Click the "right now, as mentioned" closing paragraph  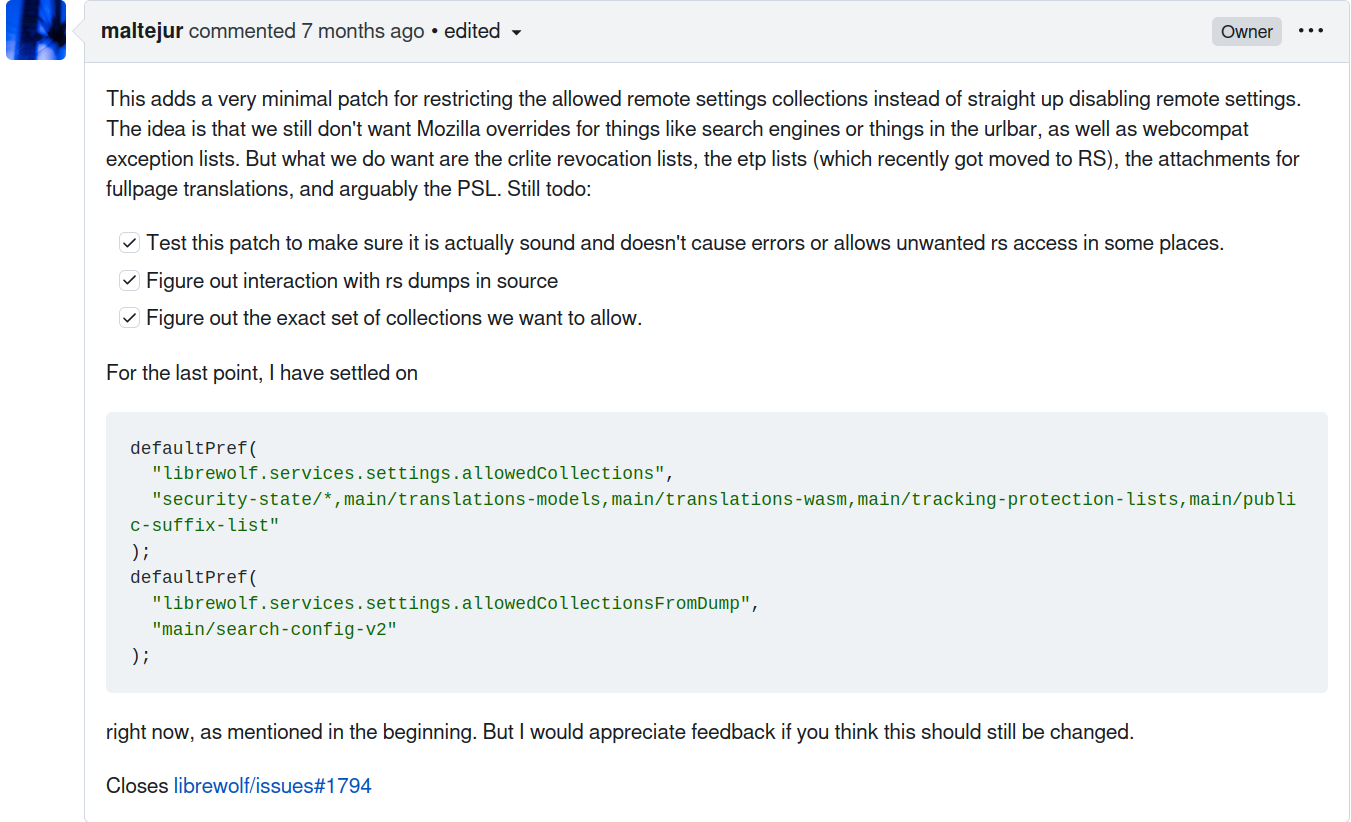pos(620,732)
